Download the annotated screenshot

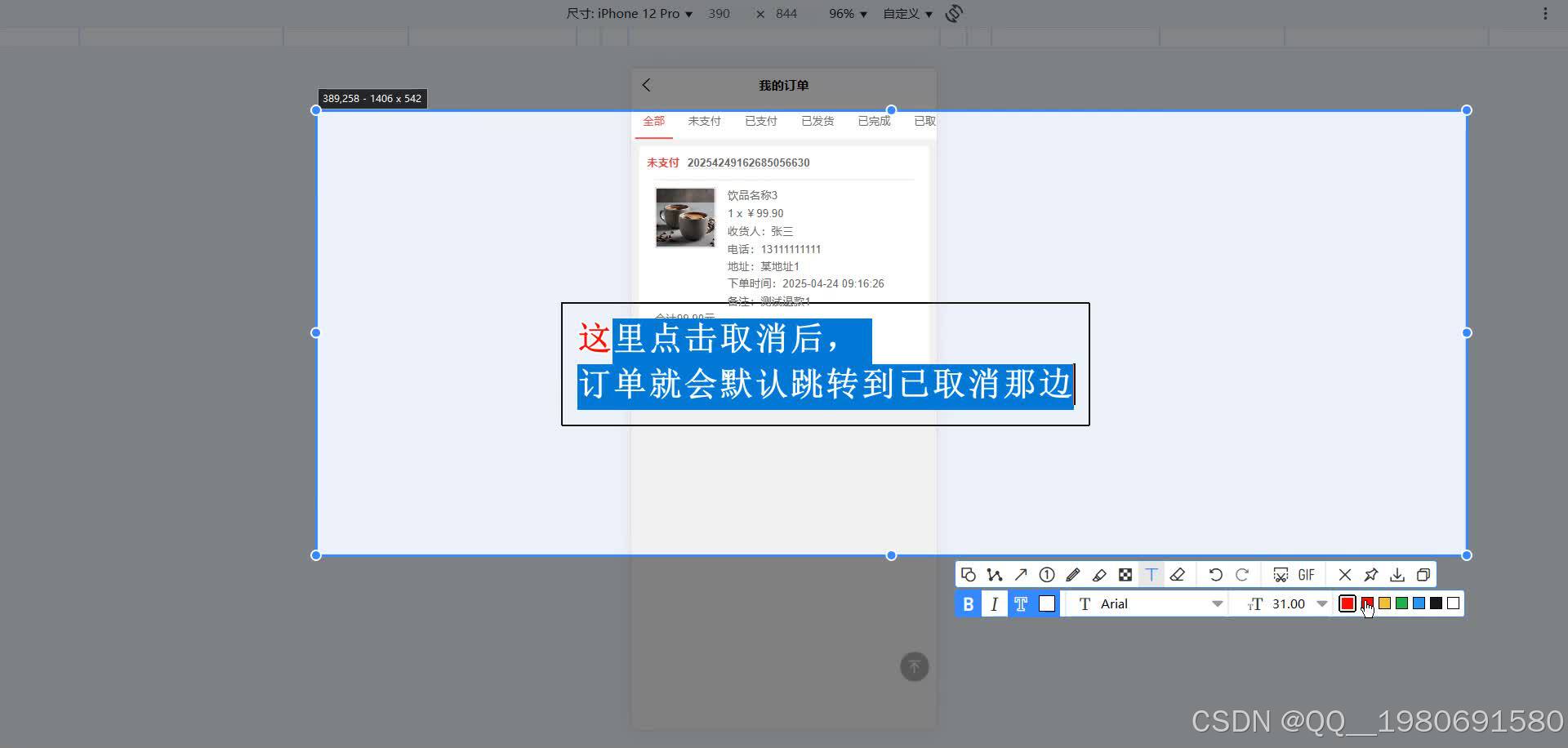click(1397, 574)
